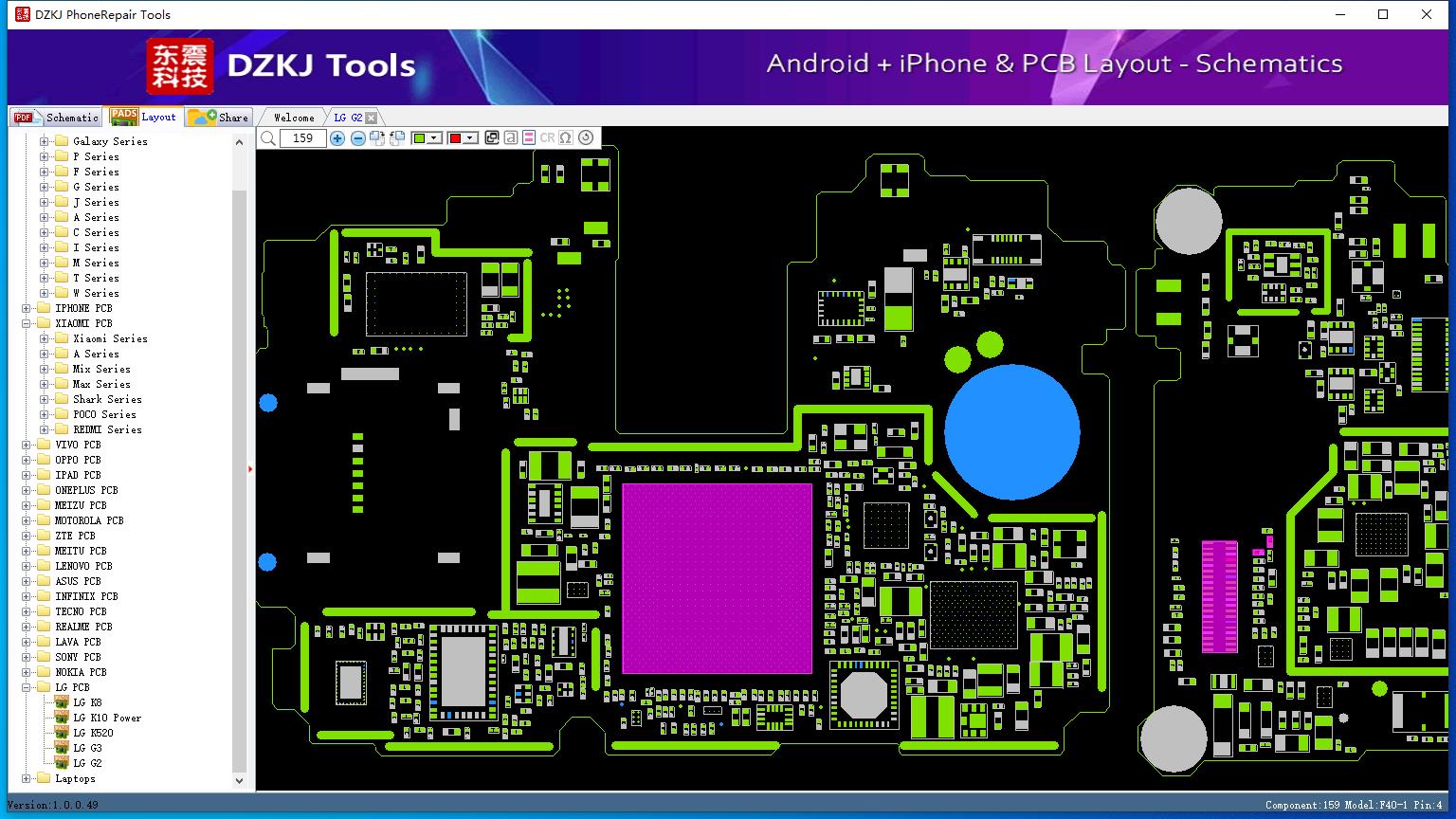Image resolution: width=1456 pixels, height=819 pixels.
Task: Zoom out with the blue minus button
Action: [357, 138]
